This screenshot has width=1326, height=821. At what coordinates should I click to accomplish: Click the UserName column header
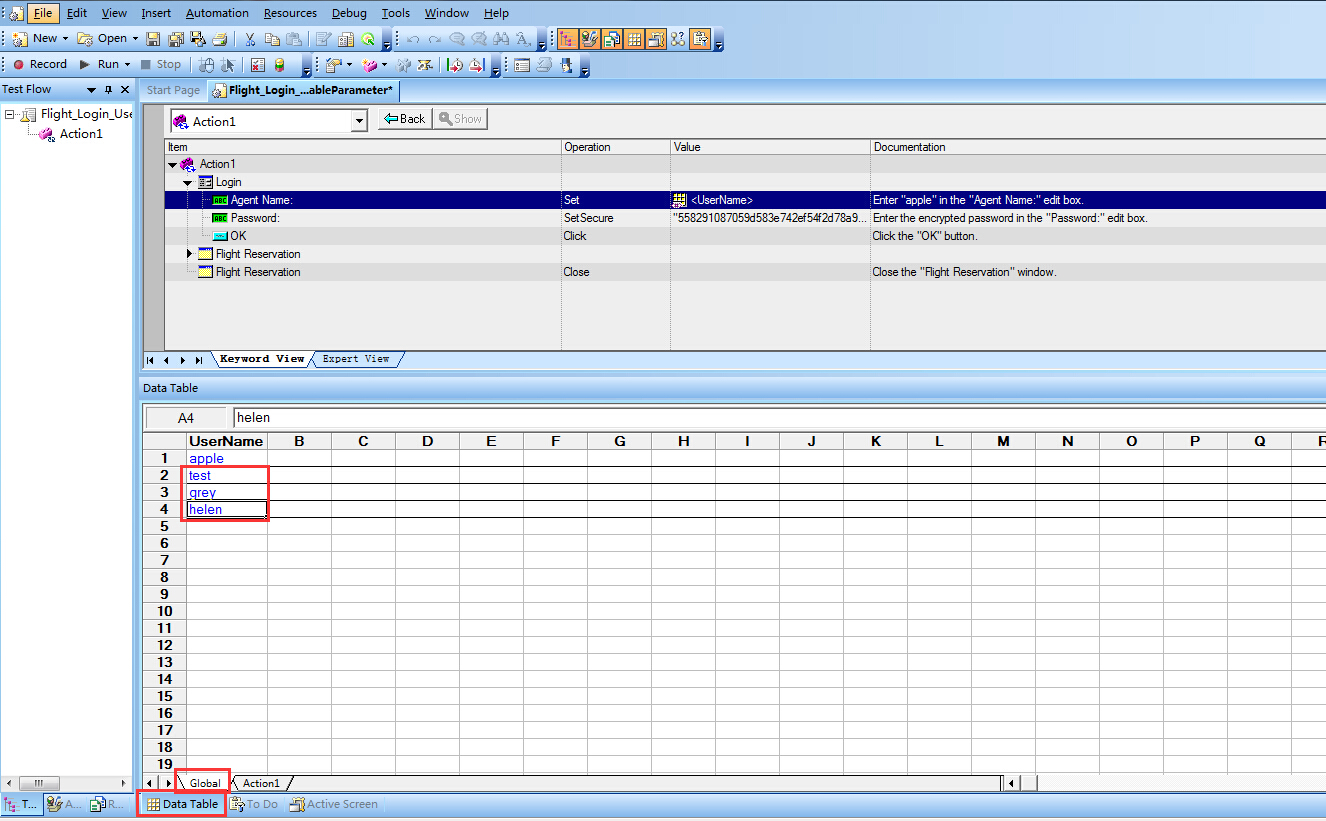coord(227,441)
